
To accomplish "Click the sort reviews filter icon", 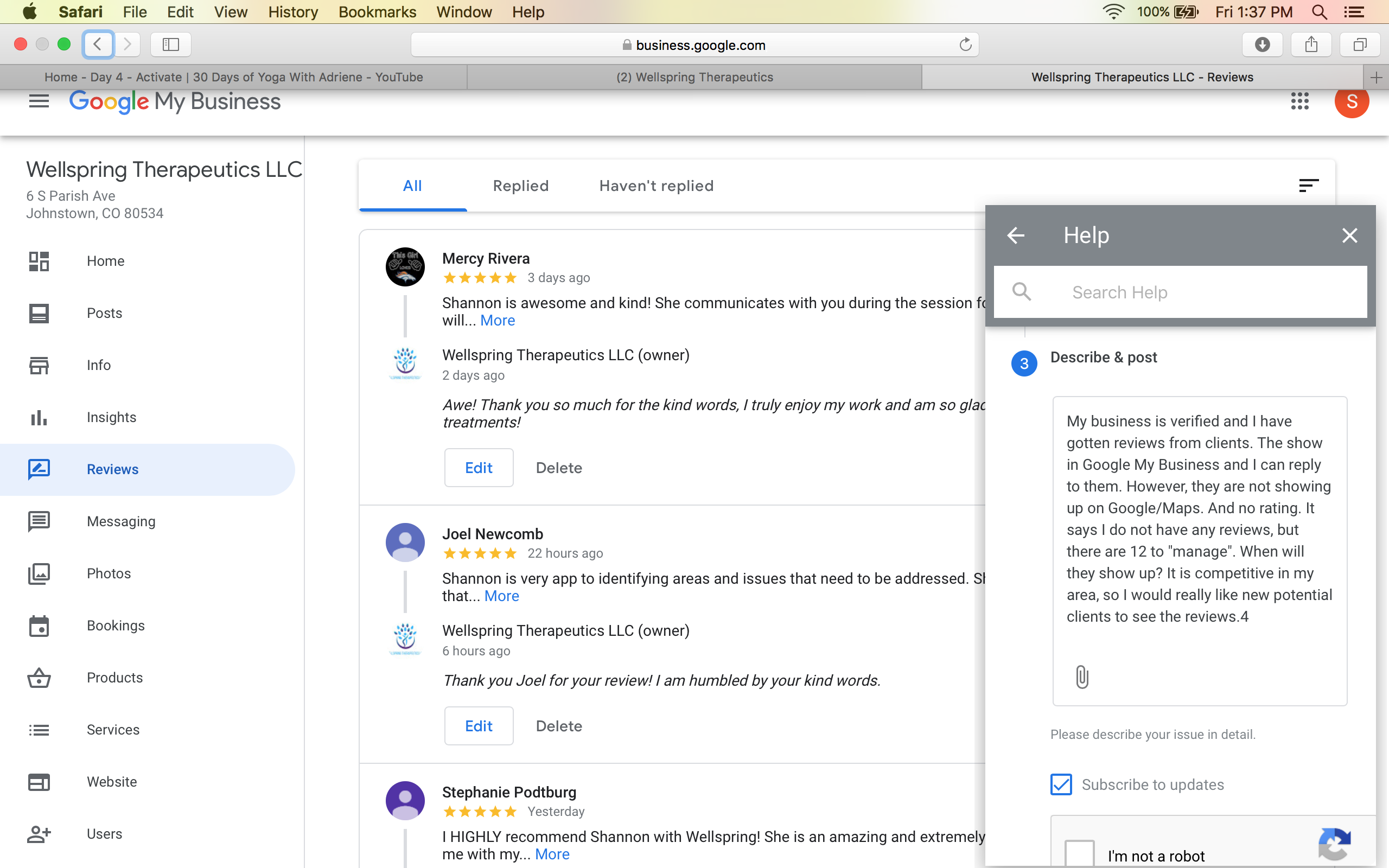I will [x=1308, y=186].
